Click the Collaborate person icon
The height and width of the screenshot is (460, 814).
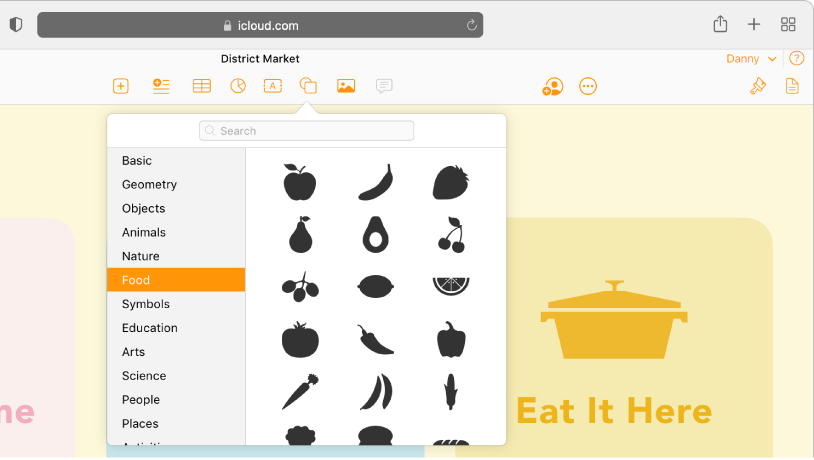(553, 87)
